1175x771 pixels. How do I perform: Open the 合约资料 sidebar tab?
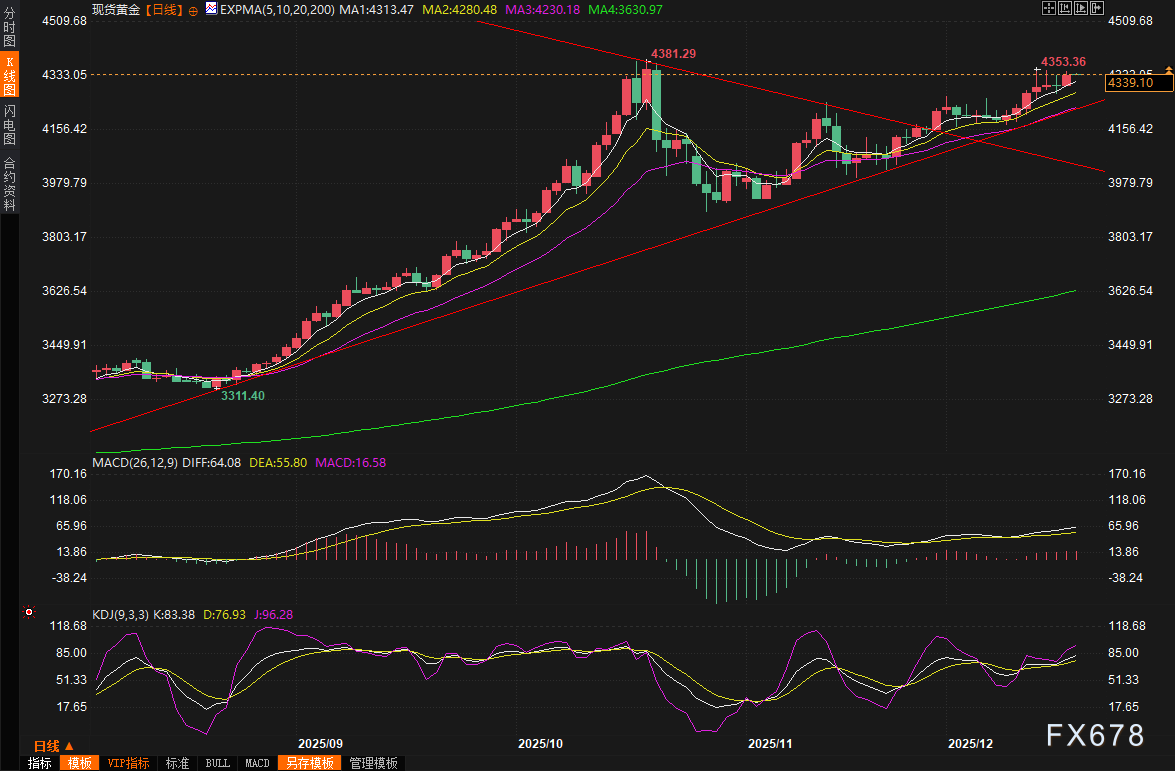[9, 184]
